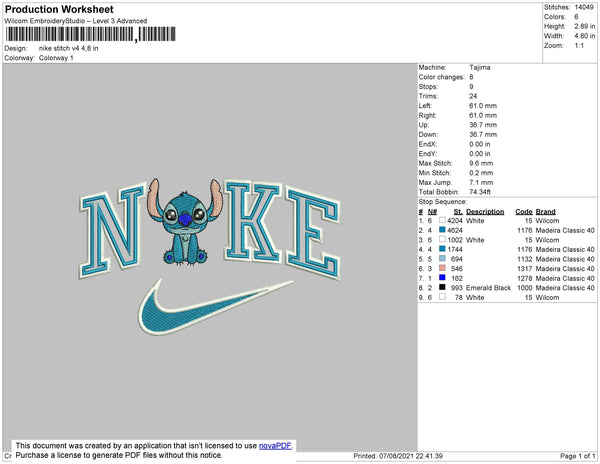Click the Trims value 24
The width and height of the screenshot is (600, 464).
(x=473, y=96)
